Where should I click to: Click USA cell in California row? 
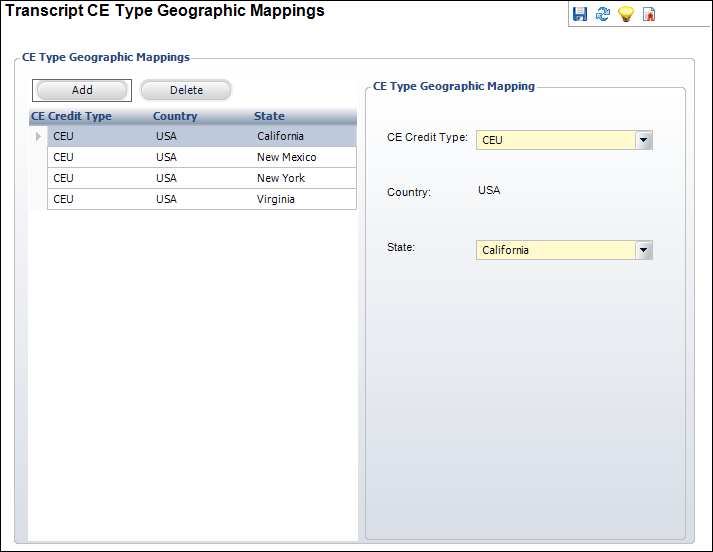click(x=166, y=136)
